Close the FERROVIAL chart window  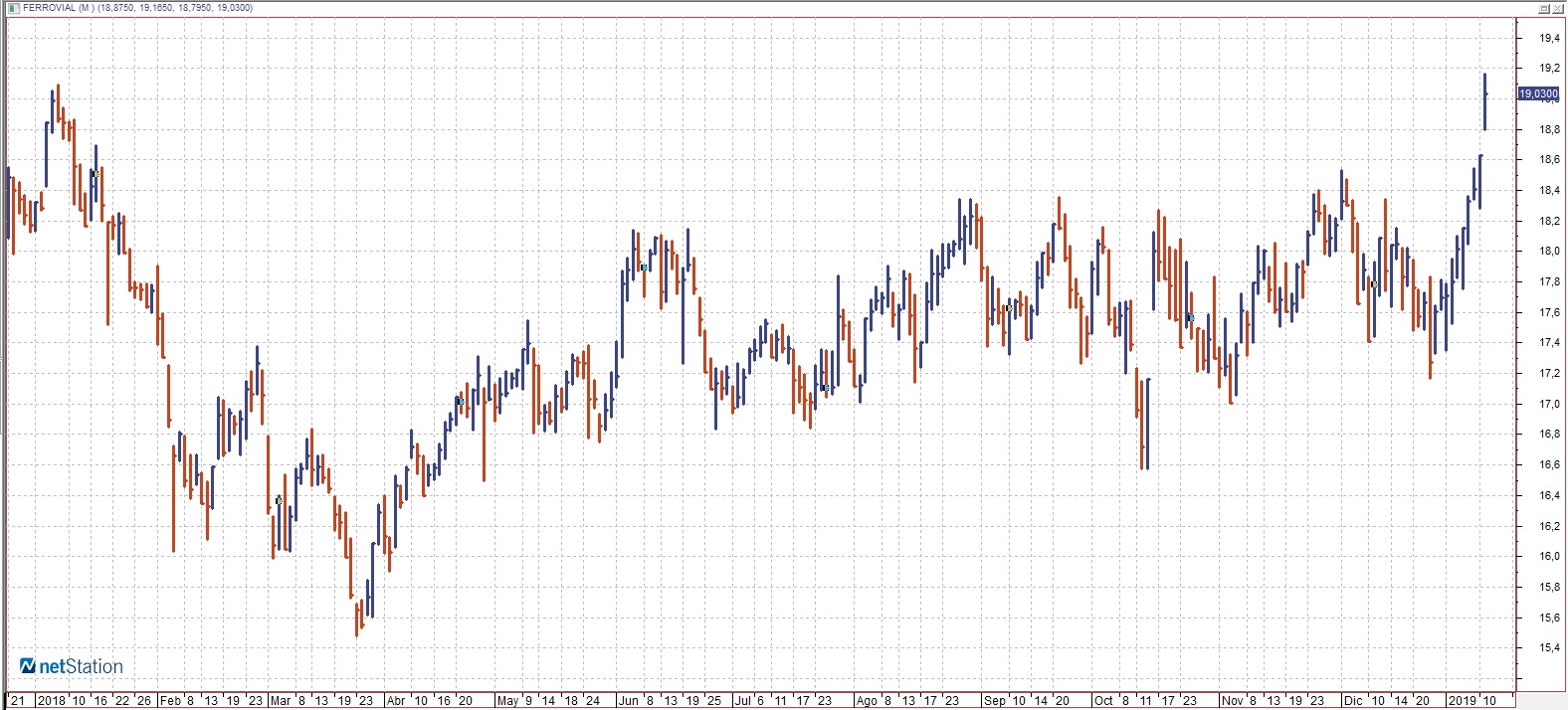click(1558, 8)
